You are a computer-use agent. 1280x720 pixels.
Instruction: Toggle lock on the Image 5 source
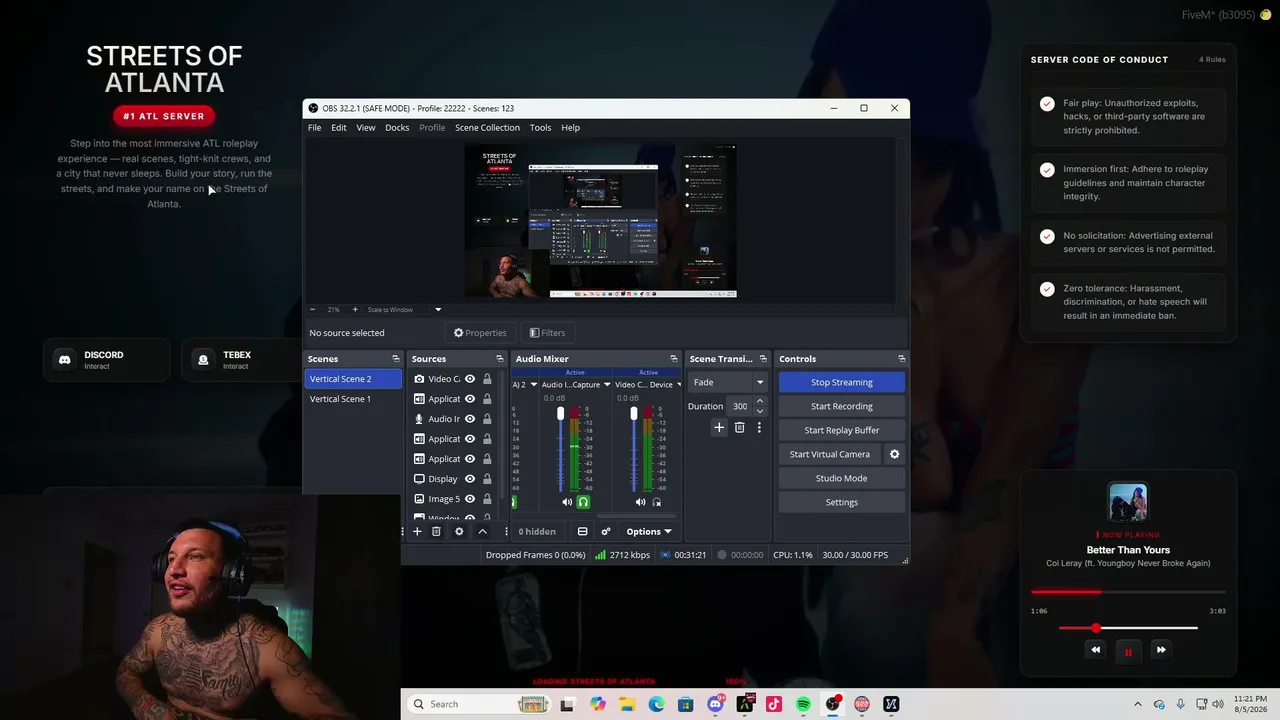(487, 499)
